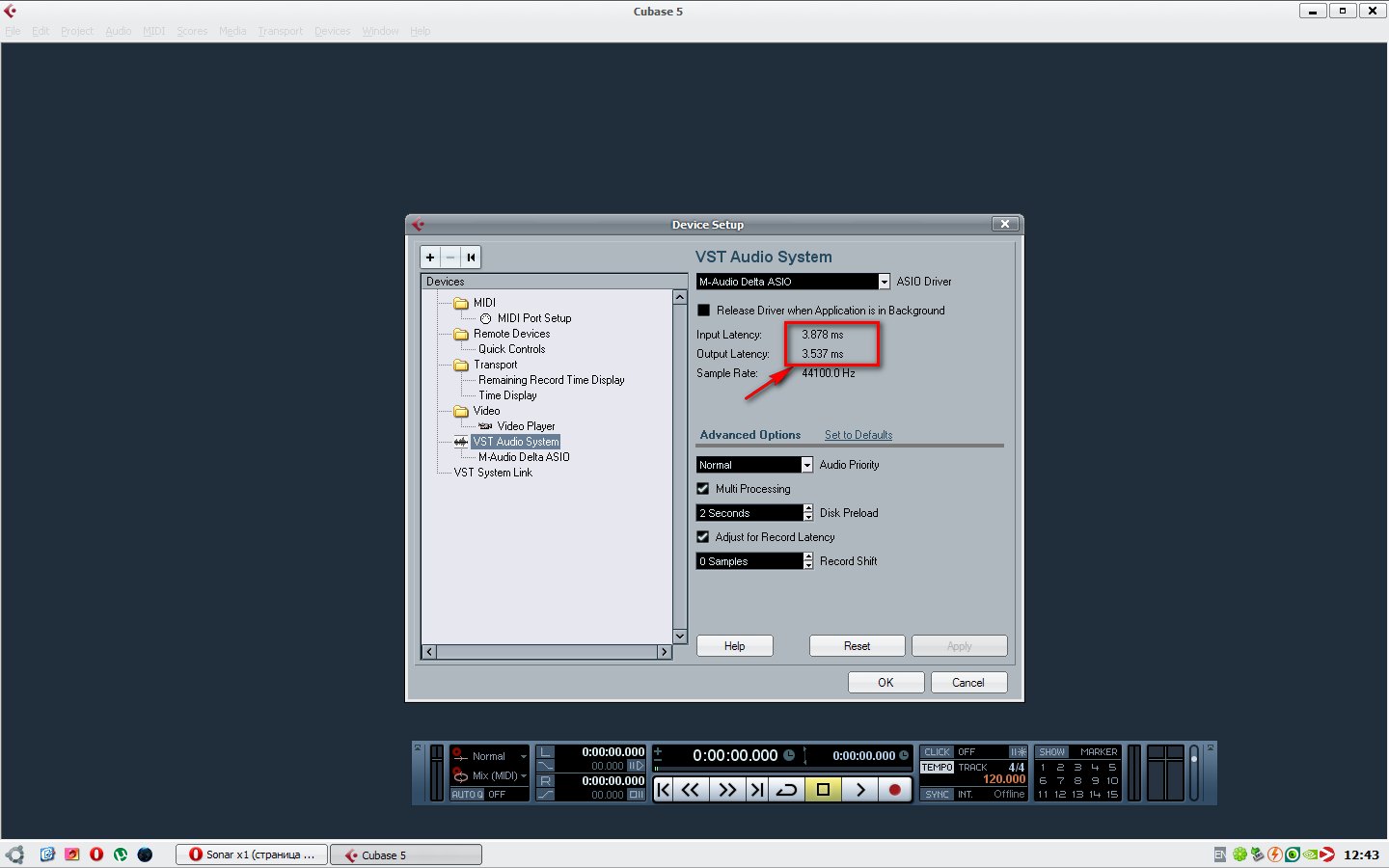Open the ASIO Driver dropdown
The height and width of the screenshot is (868, 1389).
point(884,282)
